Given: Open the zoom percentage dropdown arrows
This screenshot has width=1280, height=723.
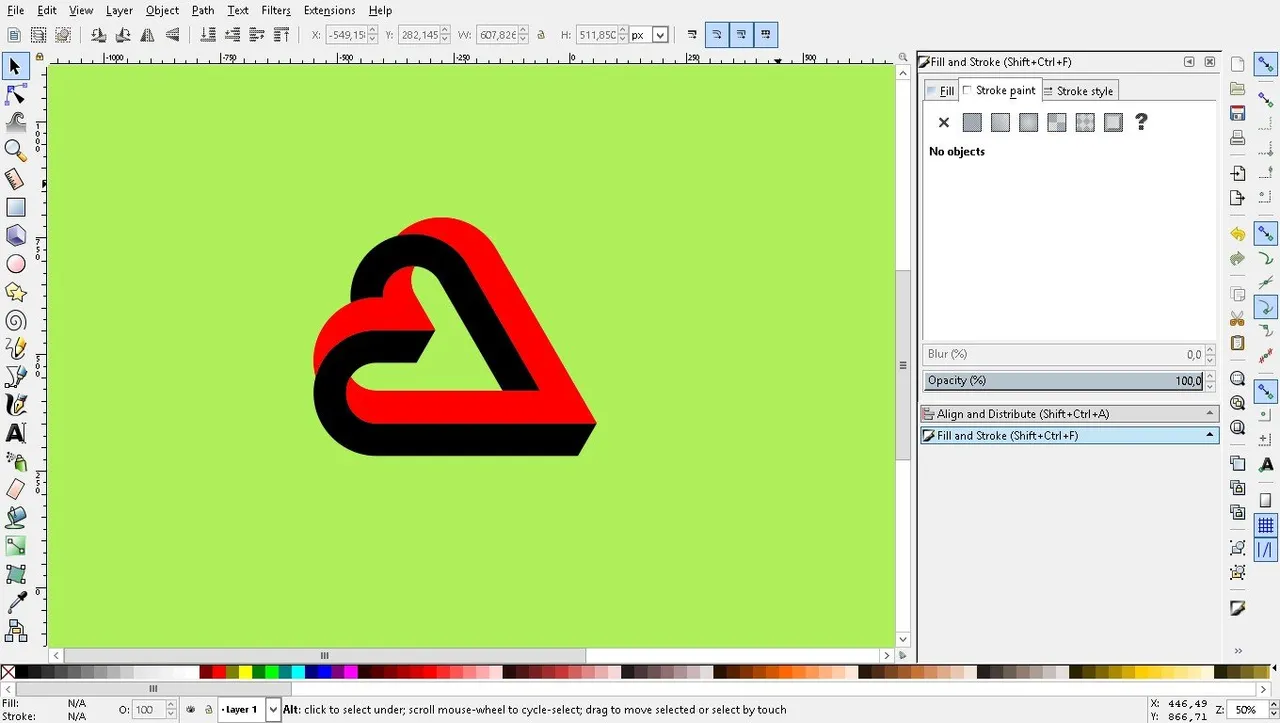Looking at the screenshot, I should pyautogui.click(x=1272, y=710).
